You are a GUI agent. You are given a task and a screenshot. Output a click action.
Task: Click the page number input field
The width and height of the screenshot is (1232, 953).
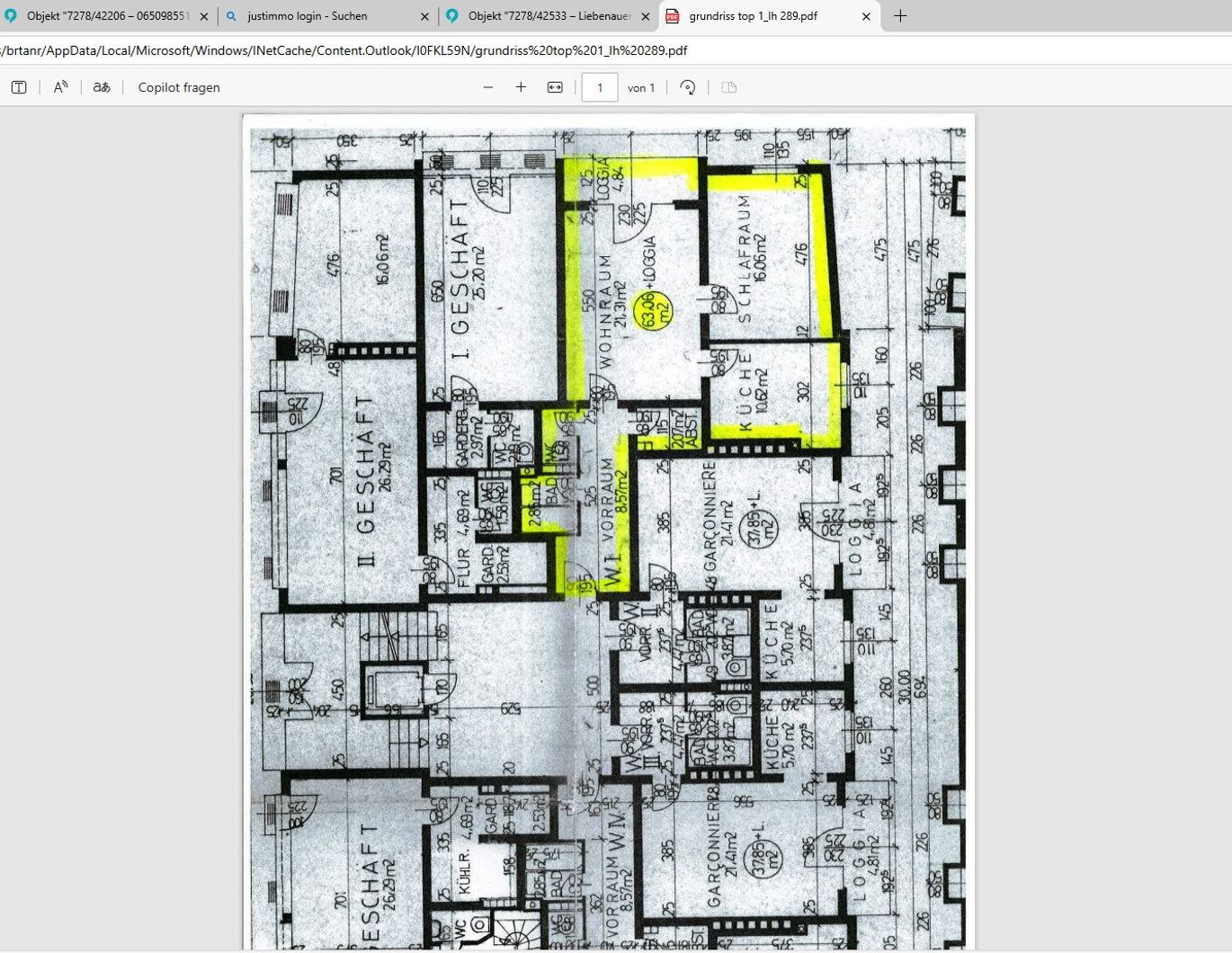click(x=600, y=87)
